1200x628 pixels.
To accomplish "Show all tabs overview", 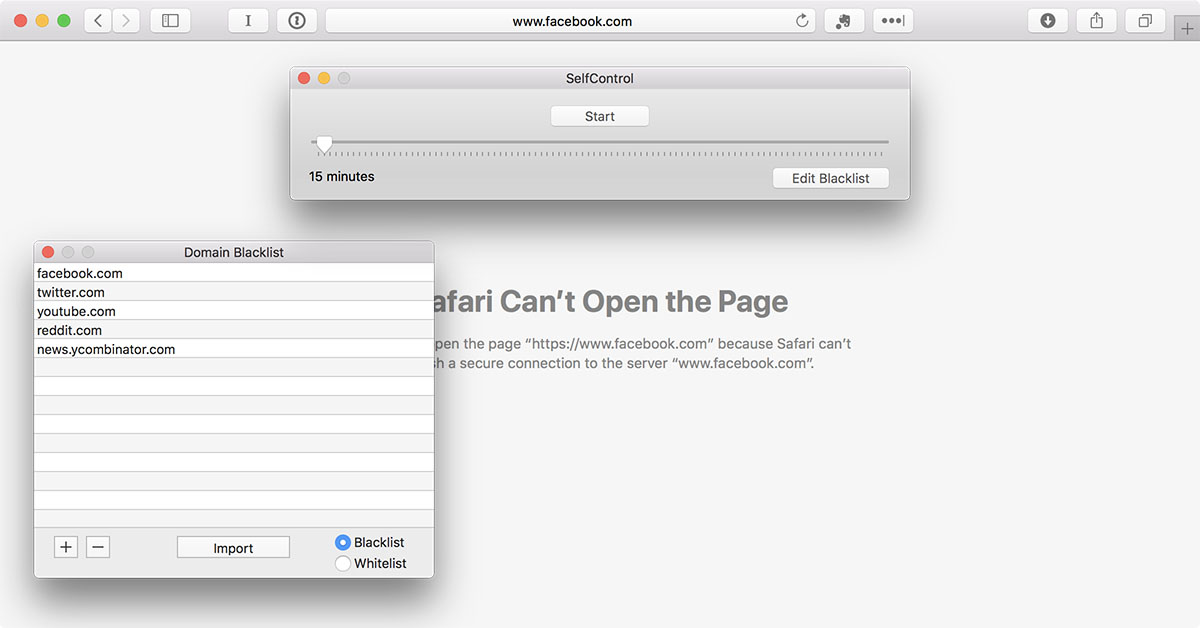I will (x=1145, y=21).
